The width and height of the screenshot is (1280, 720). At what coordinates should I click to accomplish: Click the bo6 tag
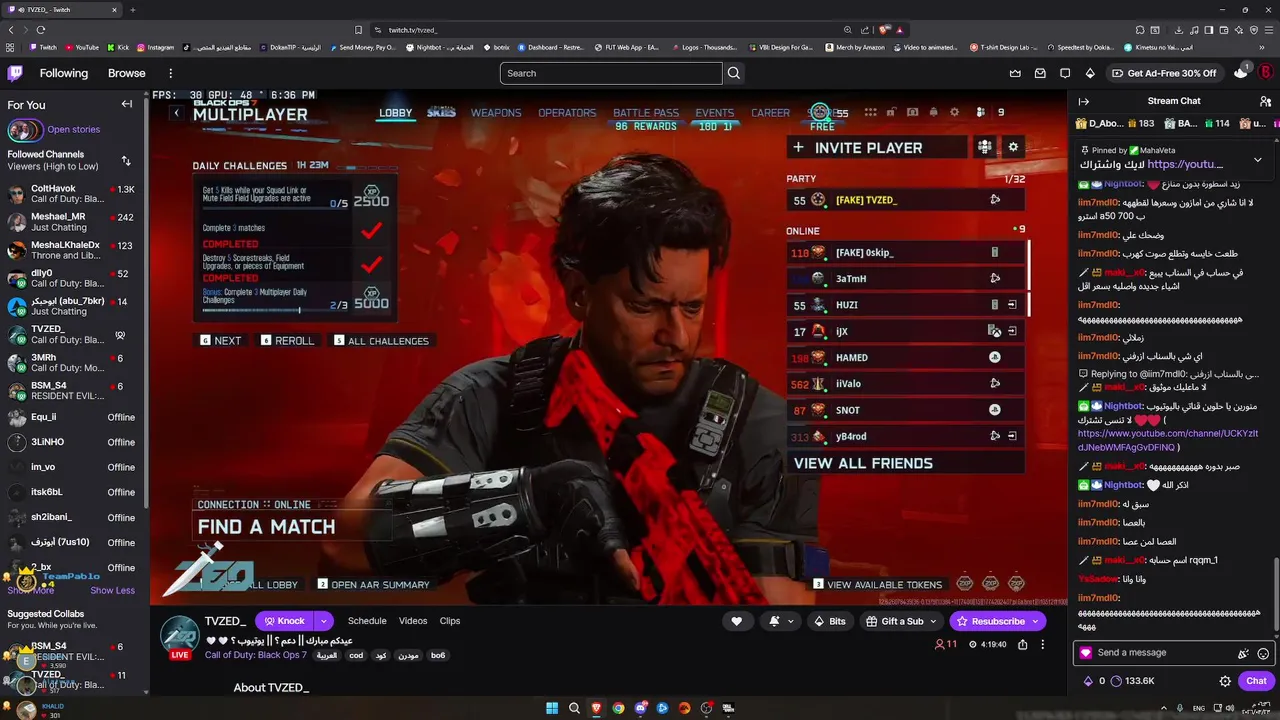coord(438,656)
